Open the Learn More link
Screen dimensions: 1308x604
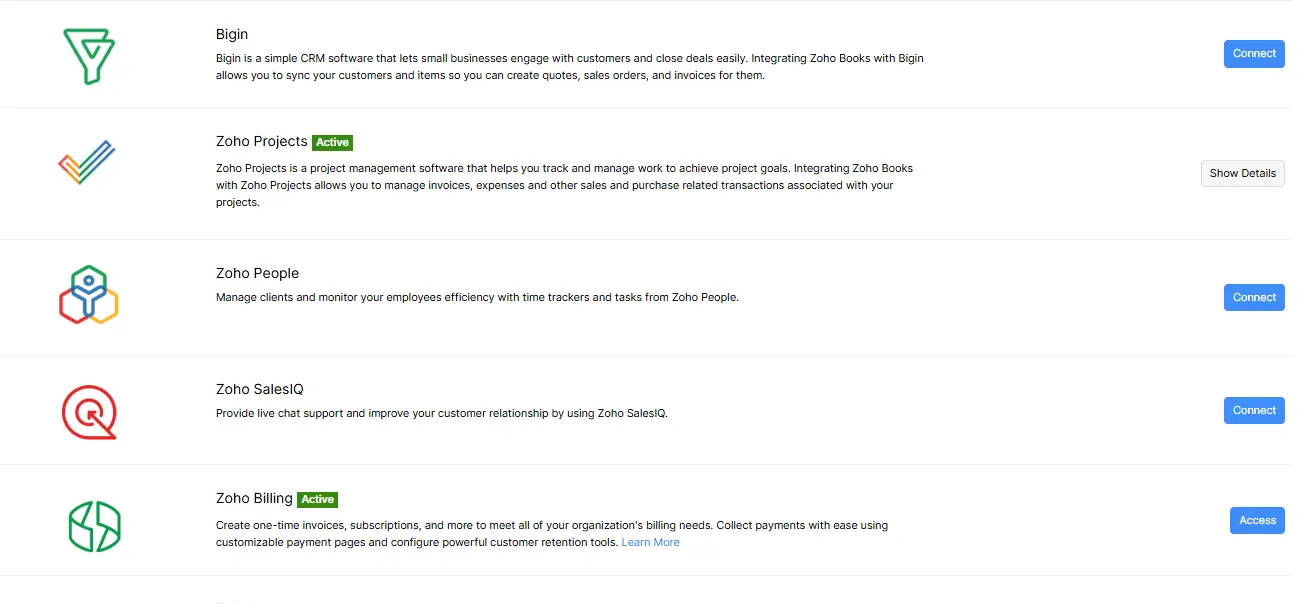pos(650,542)
